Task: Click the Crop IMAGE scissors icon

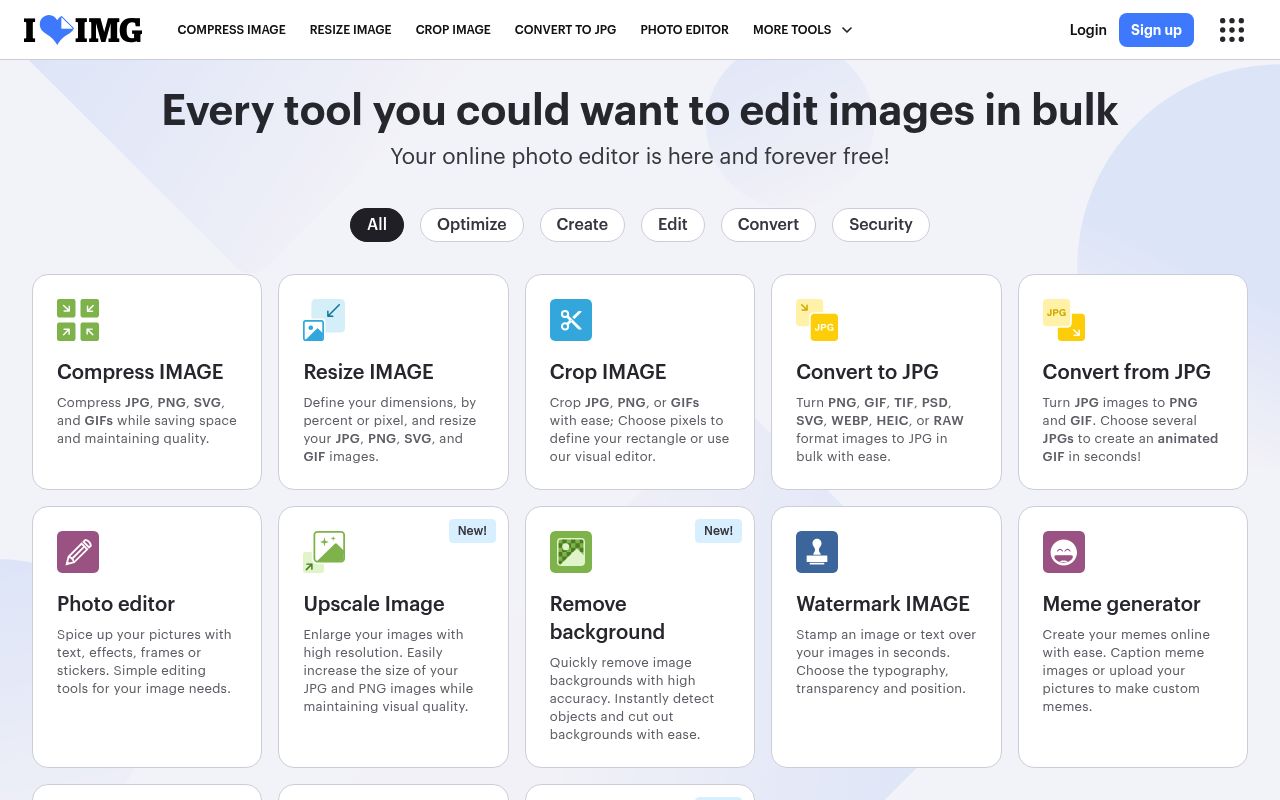Action: click(571, 320)
